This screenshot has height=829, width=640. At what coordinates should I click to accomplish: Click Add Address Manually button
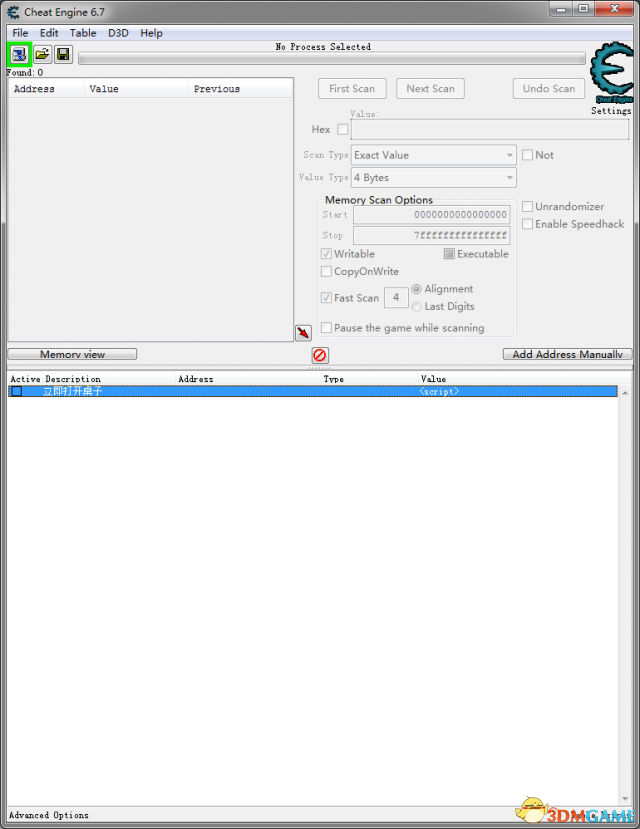(568, 354)
